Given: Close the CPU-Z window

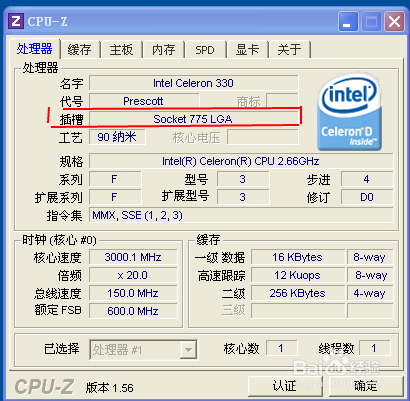Looking at the screenshot, I should coord(395,22).
